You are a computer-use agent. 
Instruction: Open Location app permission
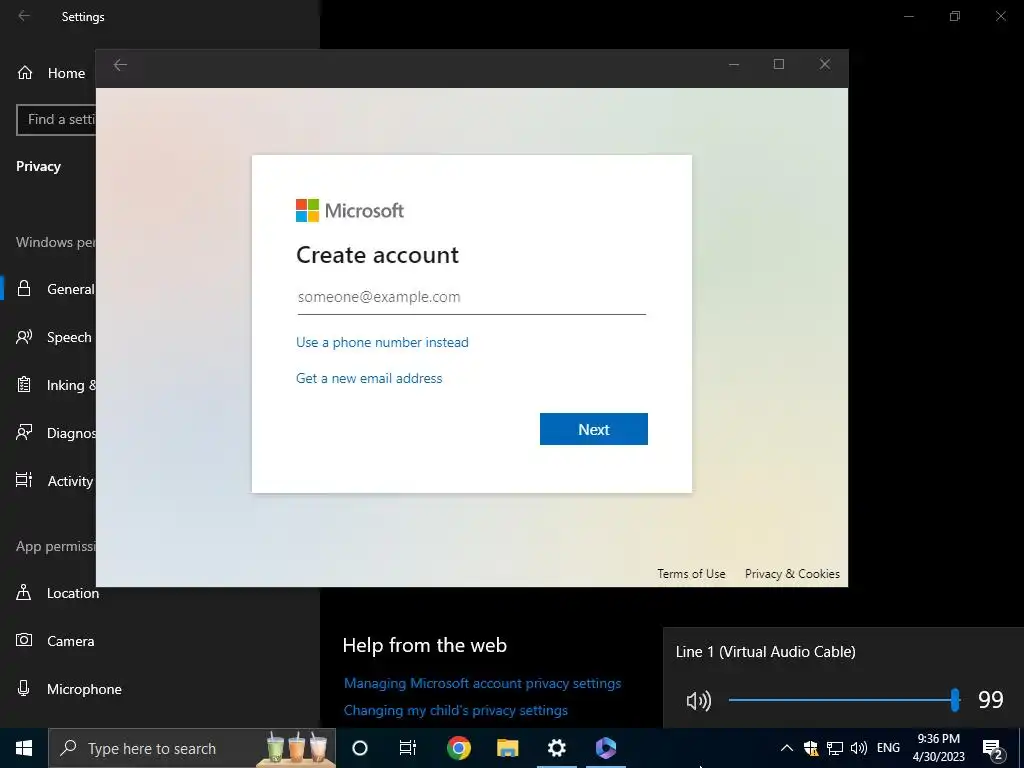(57, 593)
